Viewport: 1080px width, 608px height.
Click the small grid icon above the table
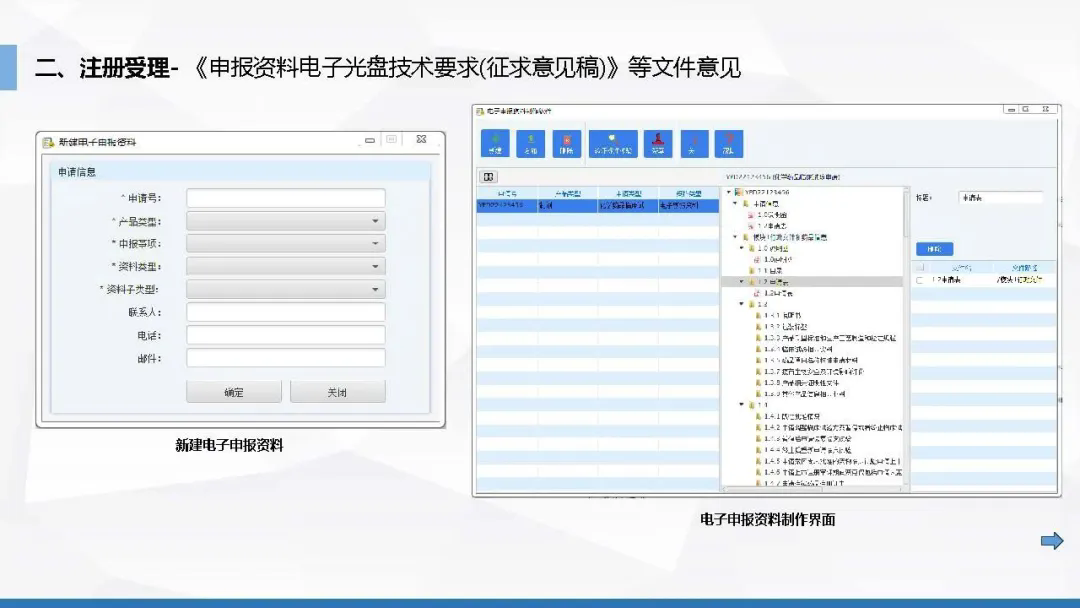click(x=490, y=176)
